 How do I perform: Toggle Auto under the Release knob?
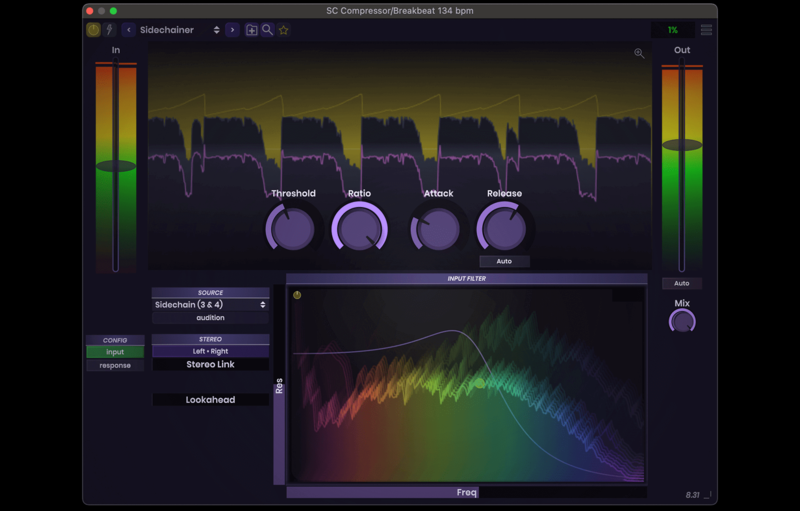coord(504,261)
